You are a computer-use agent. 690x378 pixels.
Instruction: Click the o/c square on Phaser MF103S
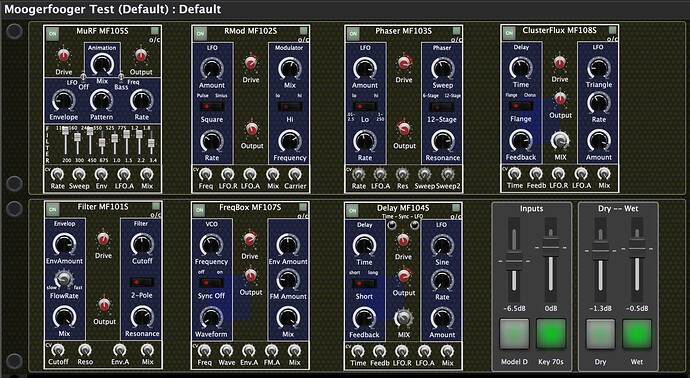(x=456, y=31)
